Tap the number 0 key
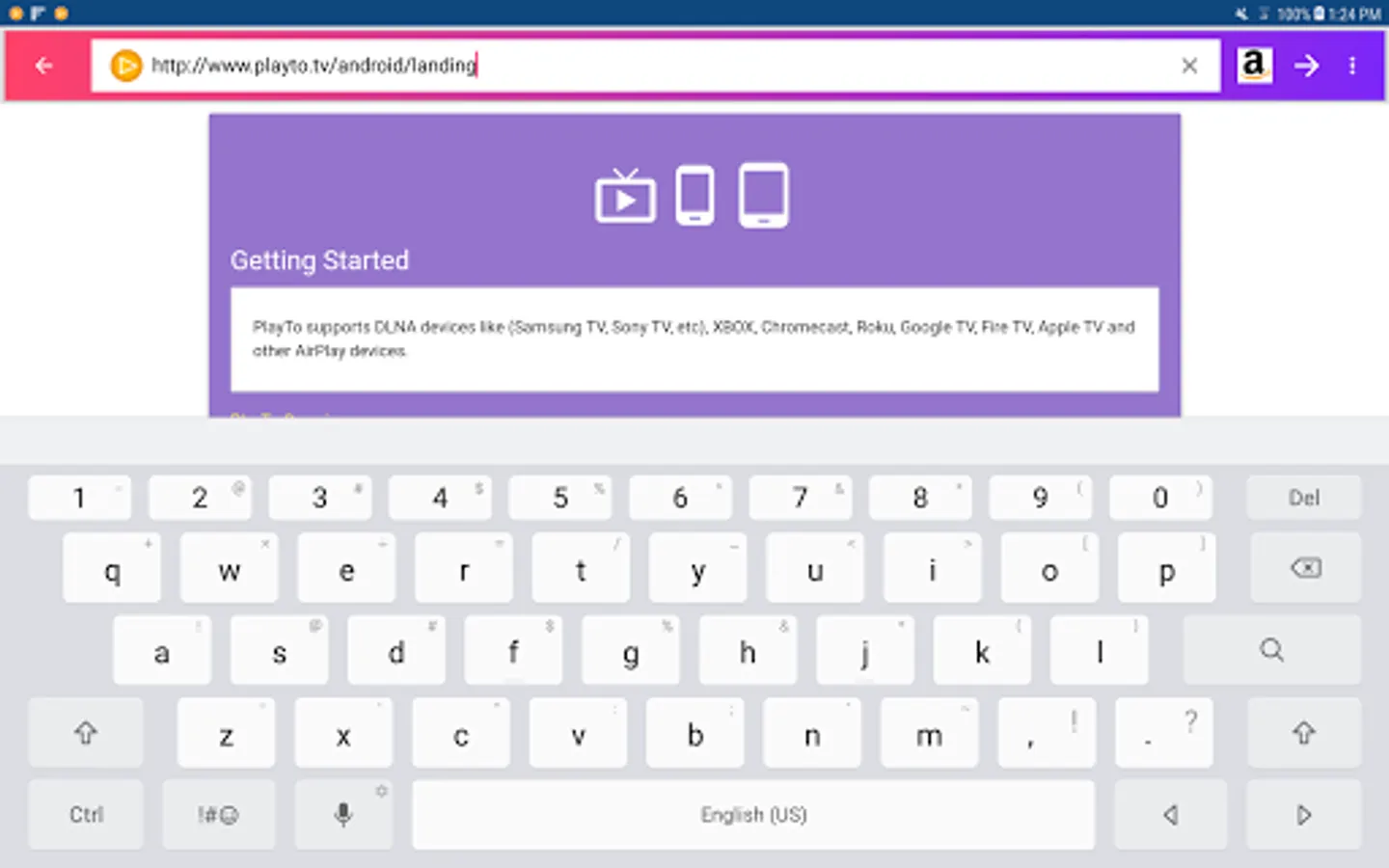The height and width of the screenshot is (868, 1389). pyautogui.click(x=1160, y=498)
